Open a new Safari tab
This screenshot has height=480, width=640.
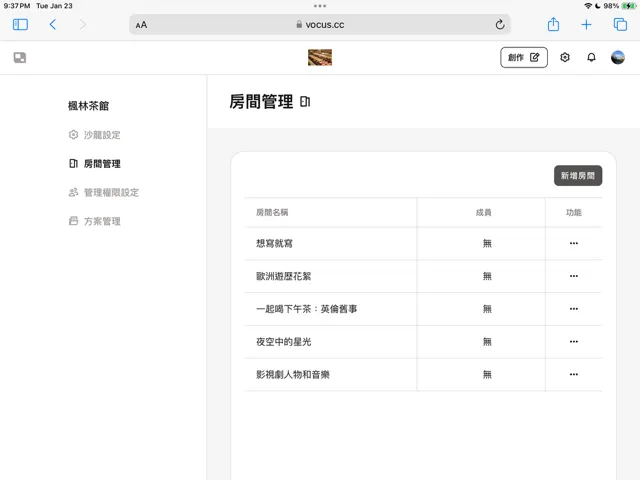[x=586, y=24]
